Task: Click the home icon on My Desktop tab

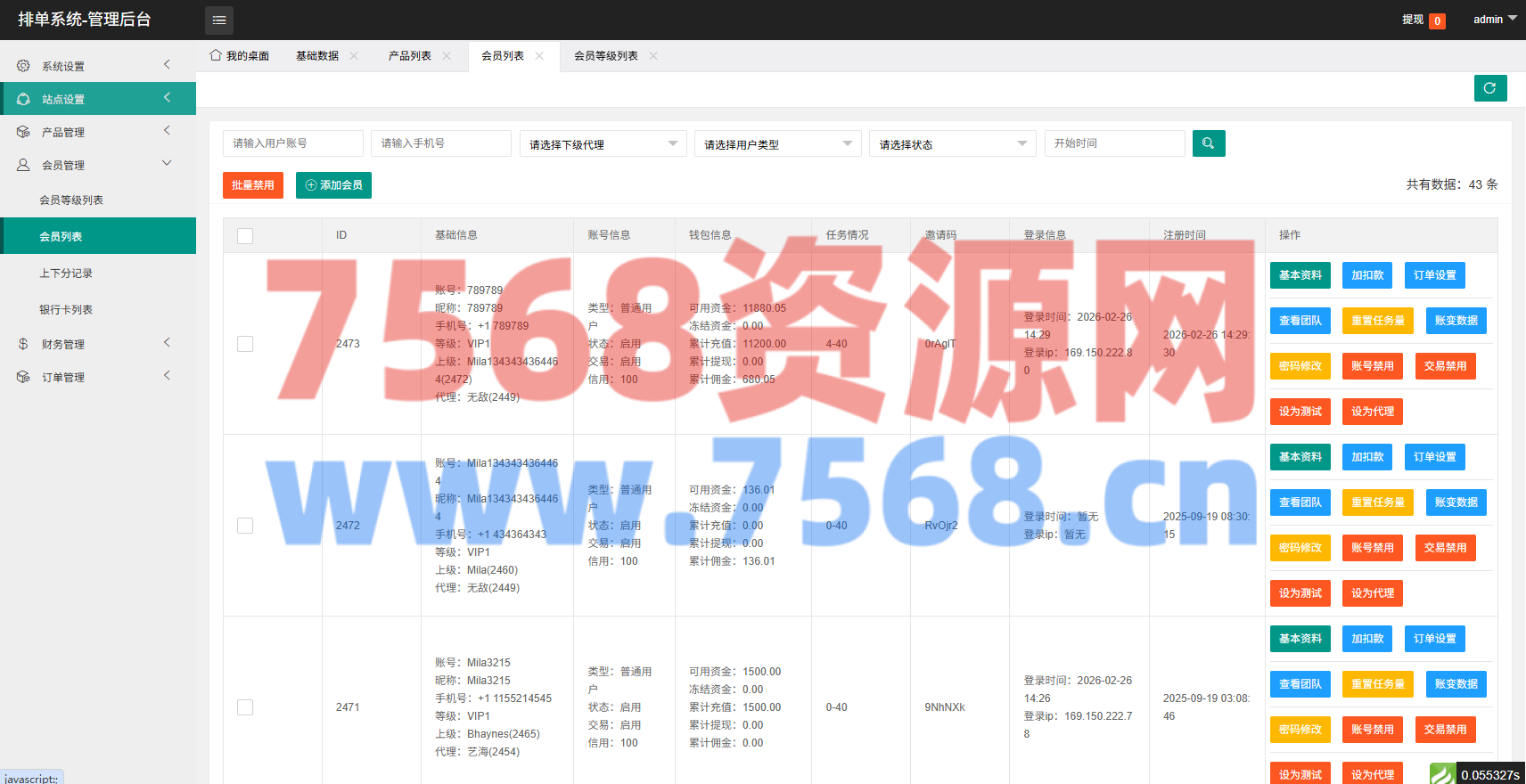Action: tap(216, 55)
